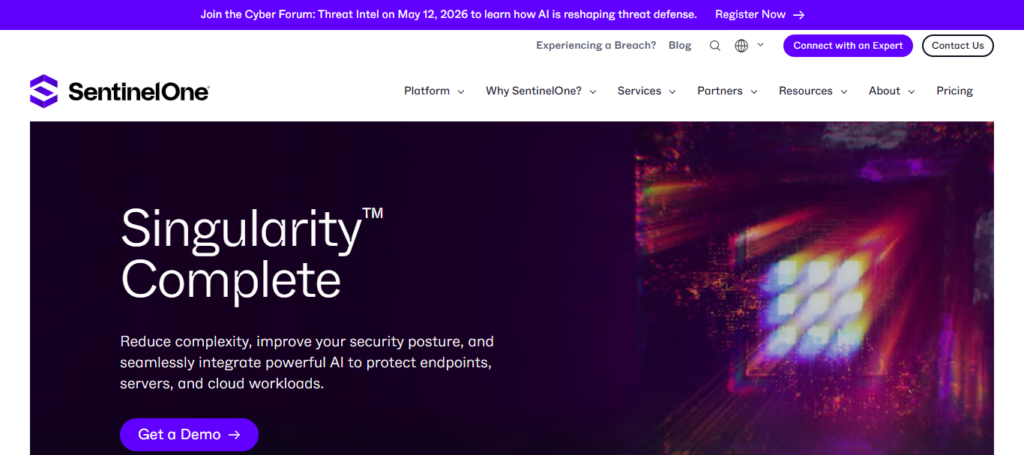Click the SentinelOne wordmark text

coord(138,92)
